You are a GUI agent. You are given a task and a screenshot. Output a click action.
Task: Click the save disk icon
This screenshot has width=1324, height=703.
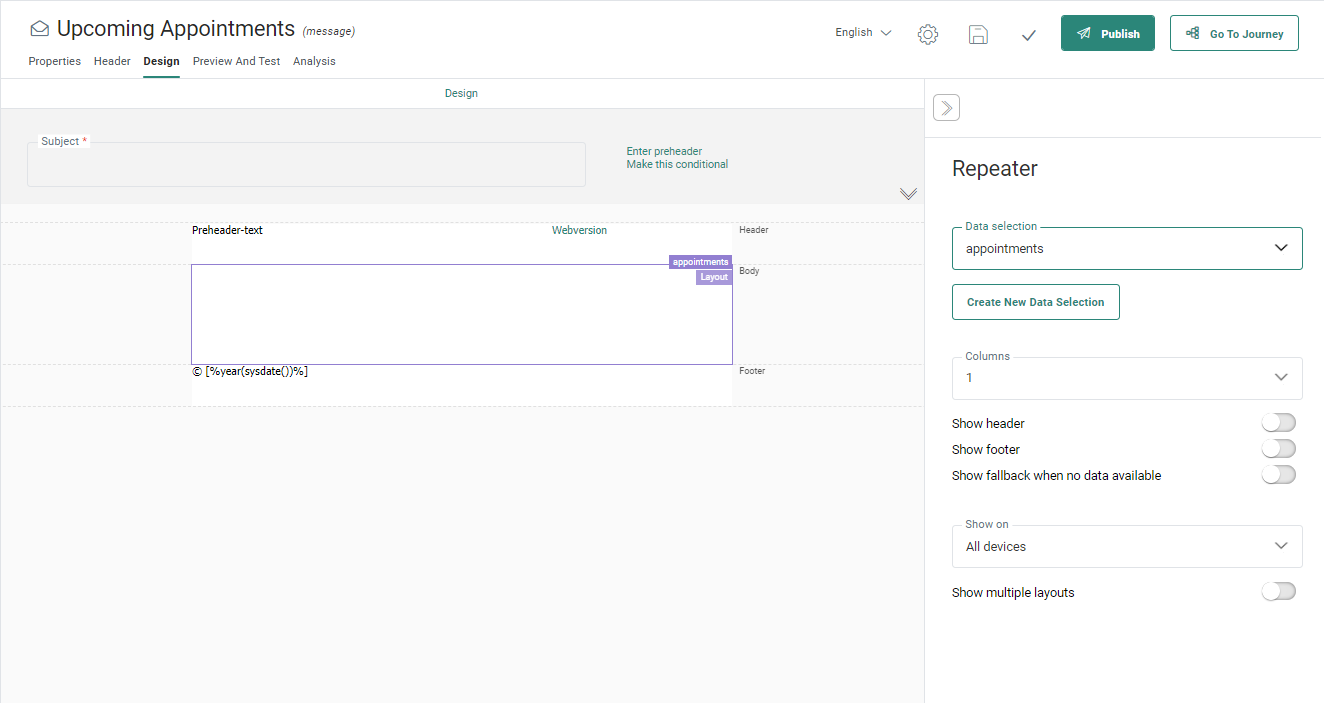click(x=978, y=34)
